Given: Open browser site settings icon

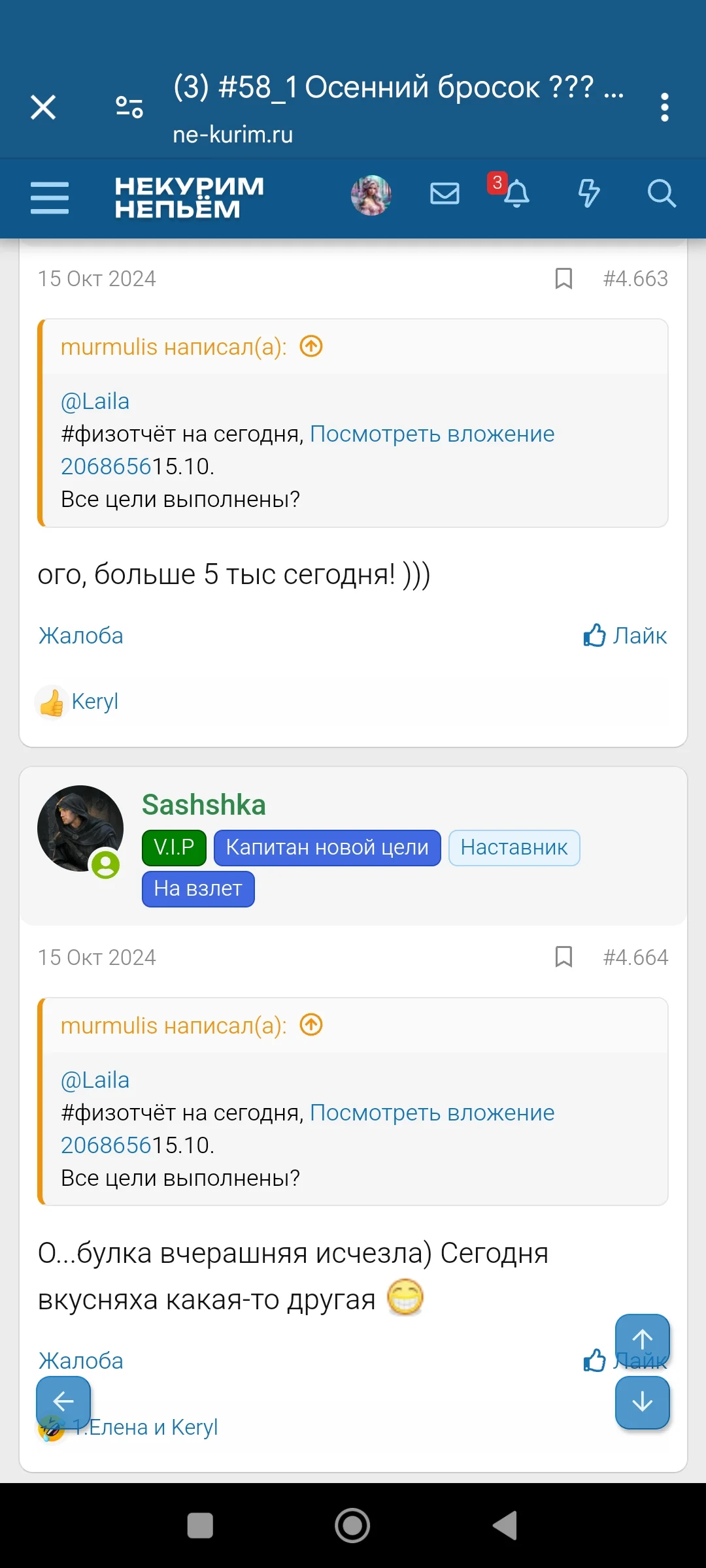Looking at the screenshot, I should [x=129, y=107].
